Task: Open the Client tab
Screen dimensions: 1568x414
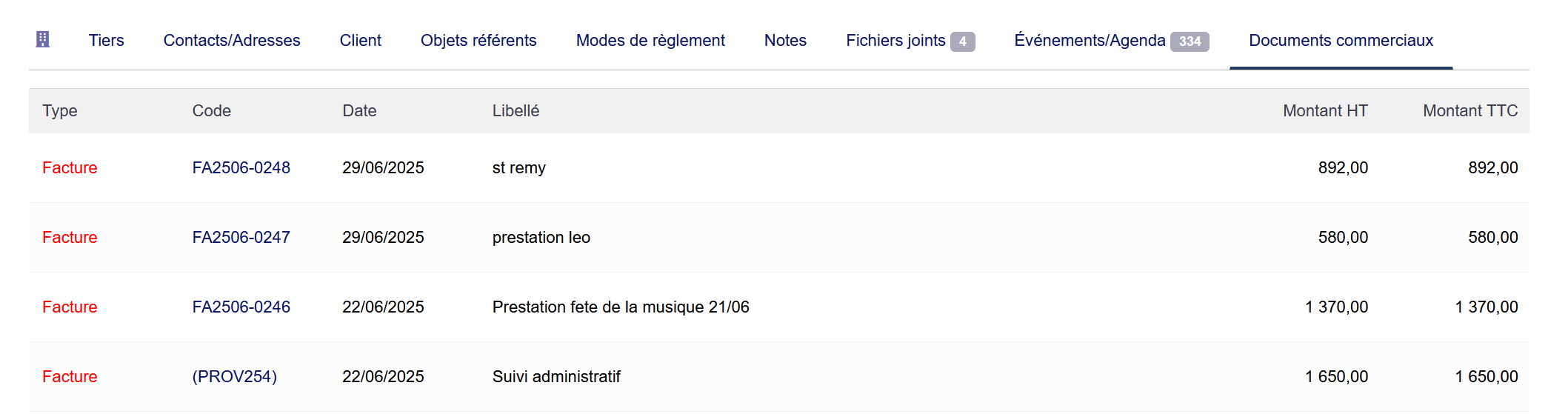Action: (x=361, y=41)
